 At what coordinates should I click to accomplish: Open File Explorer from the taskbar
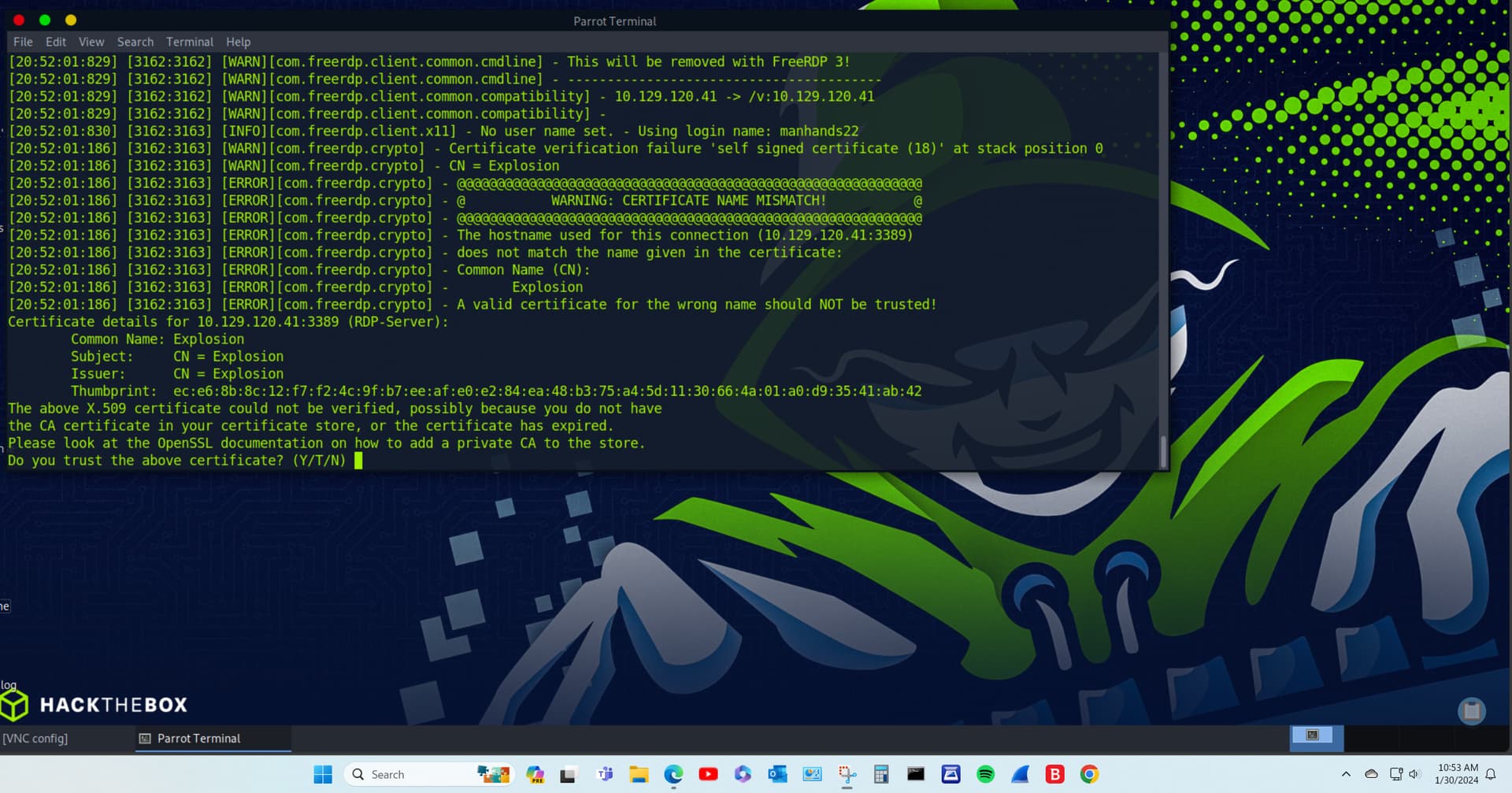click(x=638, y=775)
